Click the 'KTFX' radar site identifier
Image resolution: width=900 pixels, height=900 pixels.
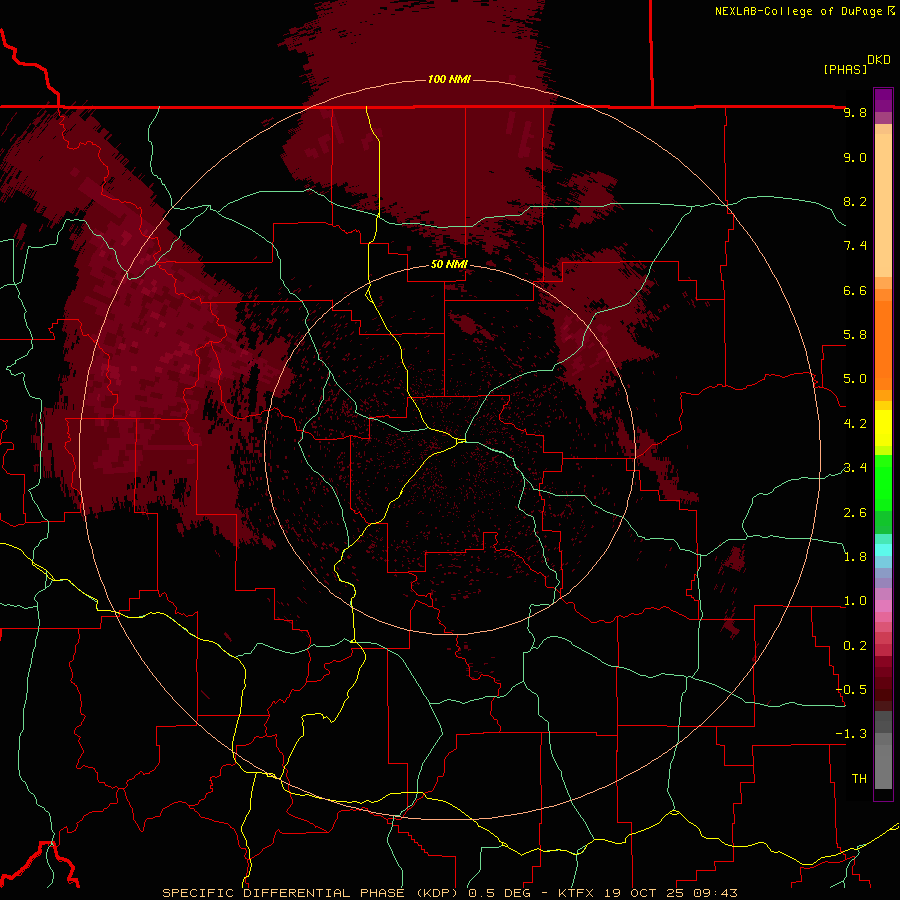click(x=578, y=893)
